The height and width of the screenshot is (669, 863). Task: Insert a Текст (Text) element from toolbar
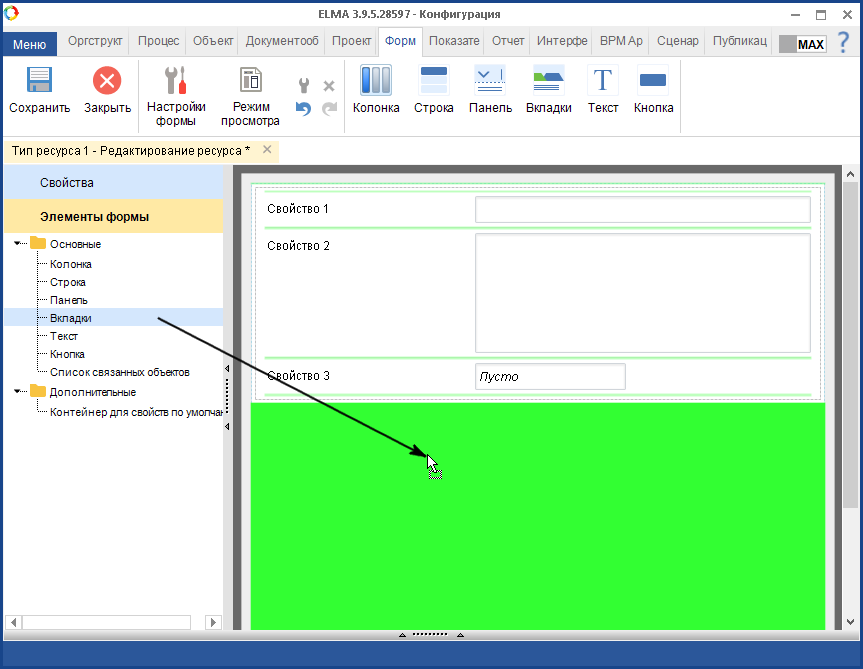pyautogui.click(x=603, y=82)
